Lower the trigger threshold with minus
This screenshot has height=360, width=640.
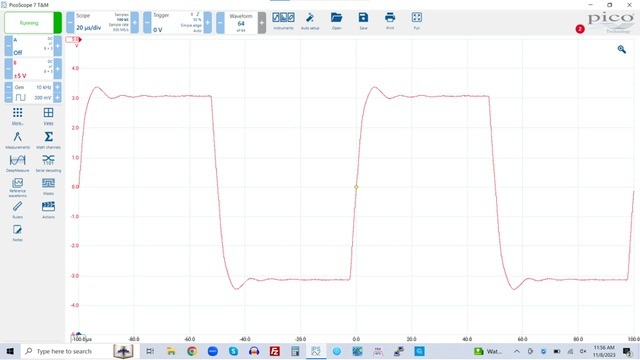pyautogui.click(x=147, y=22)
